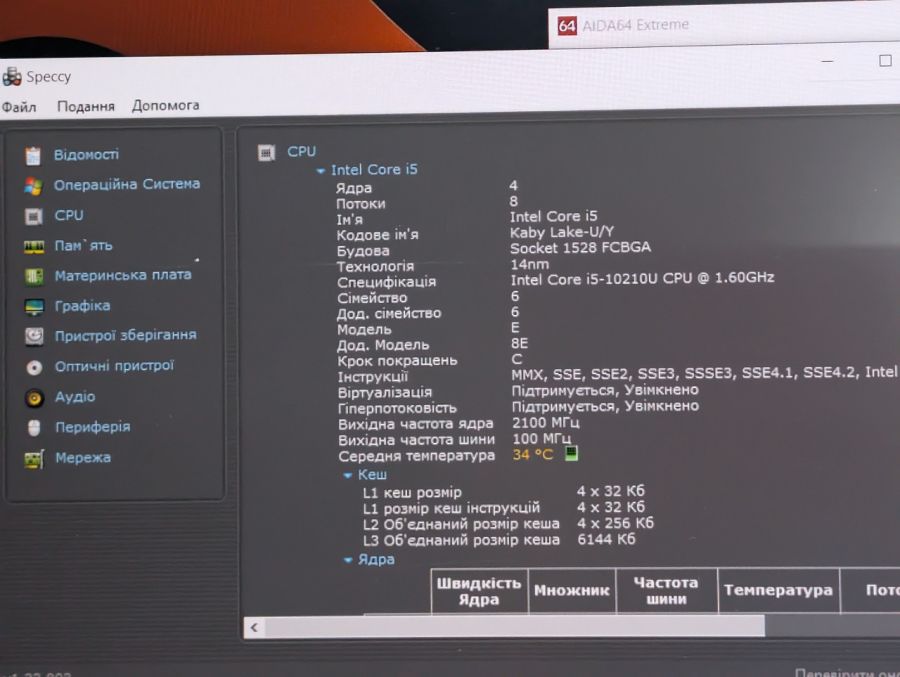Image resolution: width=900 pixels, height=677 pixels.
Task: Select the Графіка monitor icon
Action: point(34,307)
